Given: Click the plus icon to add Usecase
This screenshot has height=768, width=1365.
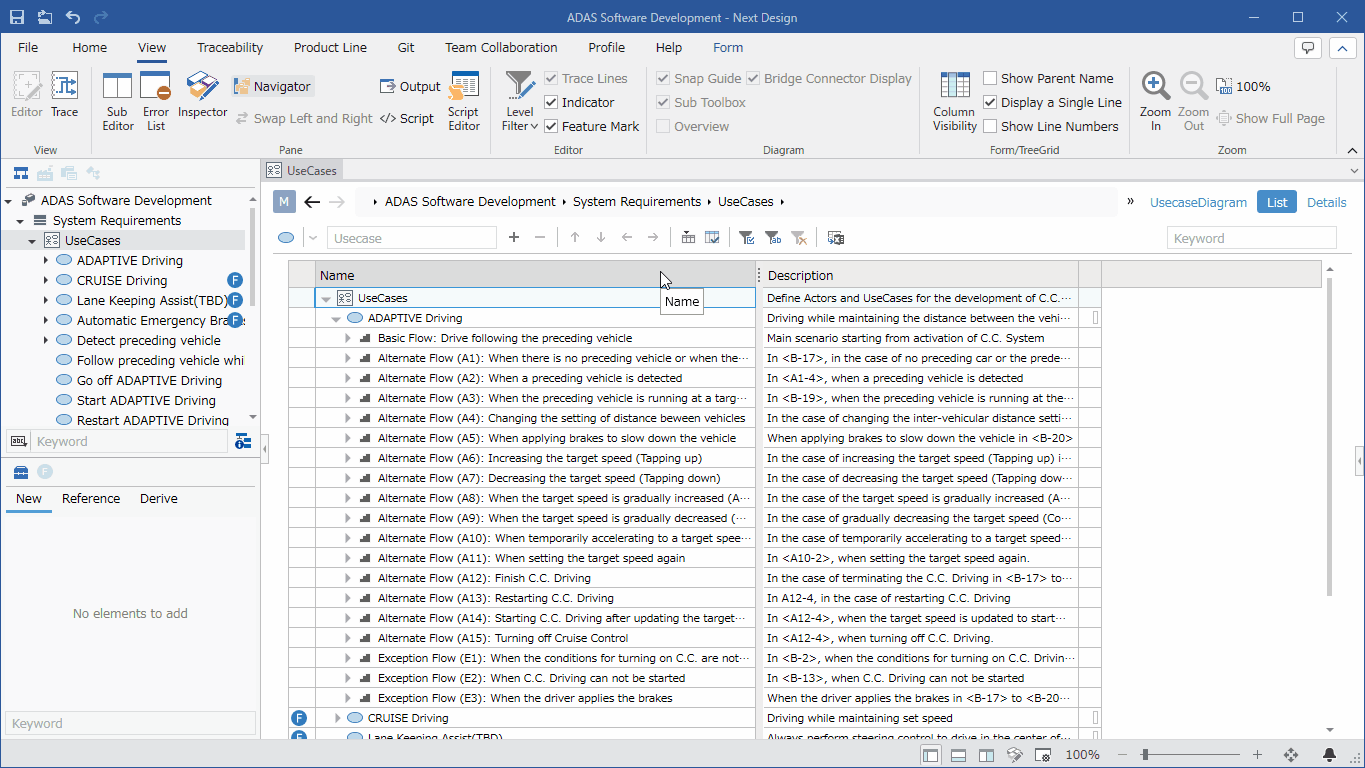Looking at the screenshot, I should tap(514, 238).
